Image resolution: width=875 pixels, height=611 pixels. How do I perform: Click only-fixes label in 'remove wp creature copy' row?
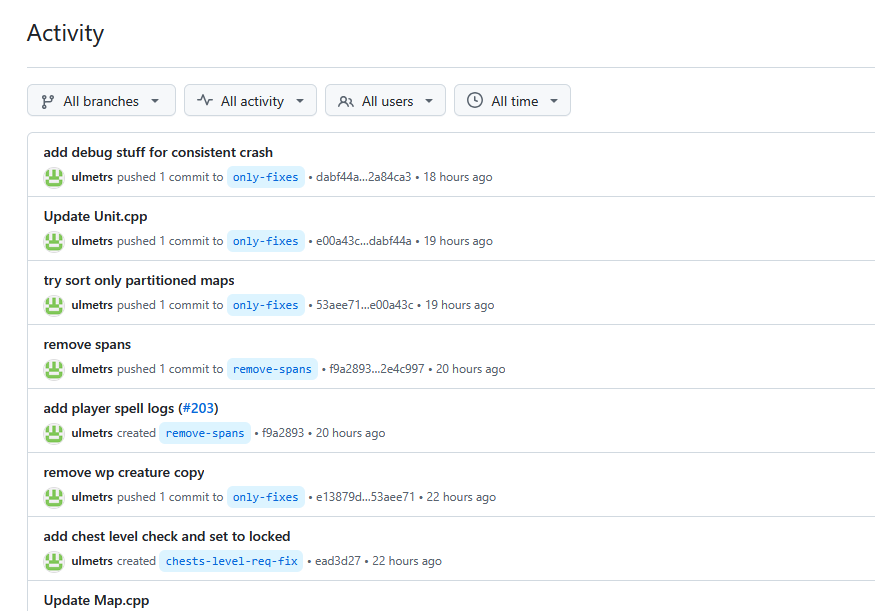coord(266,497)
